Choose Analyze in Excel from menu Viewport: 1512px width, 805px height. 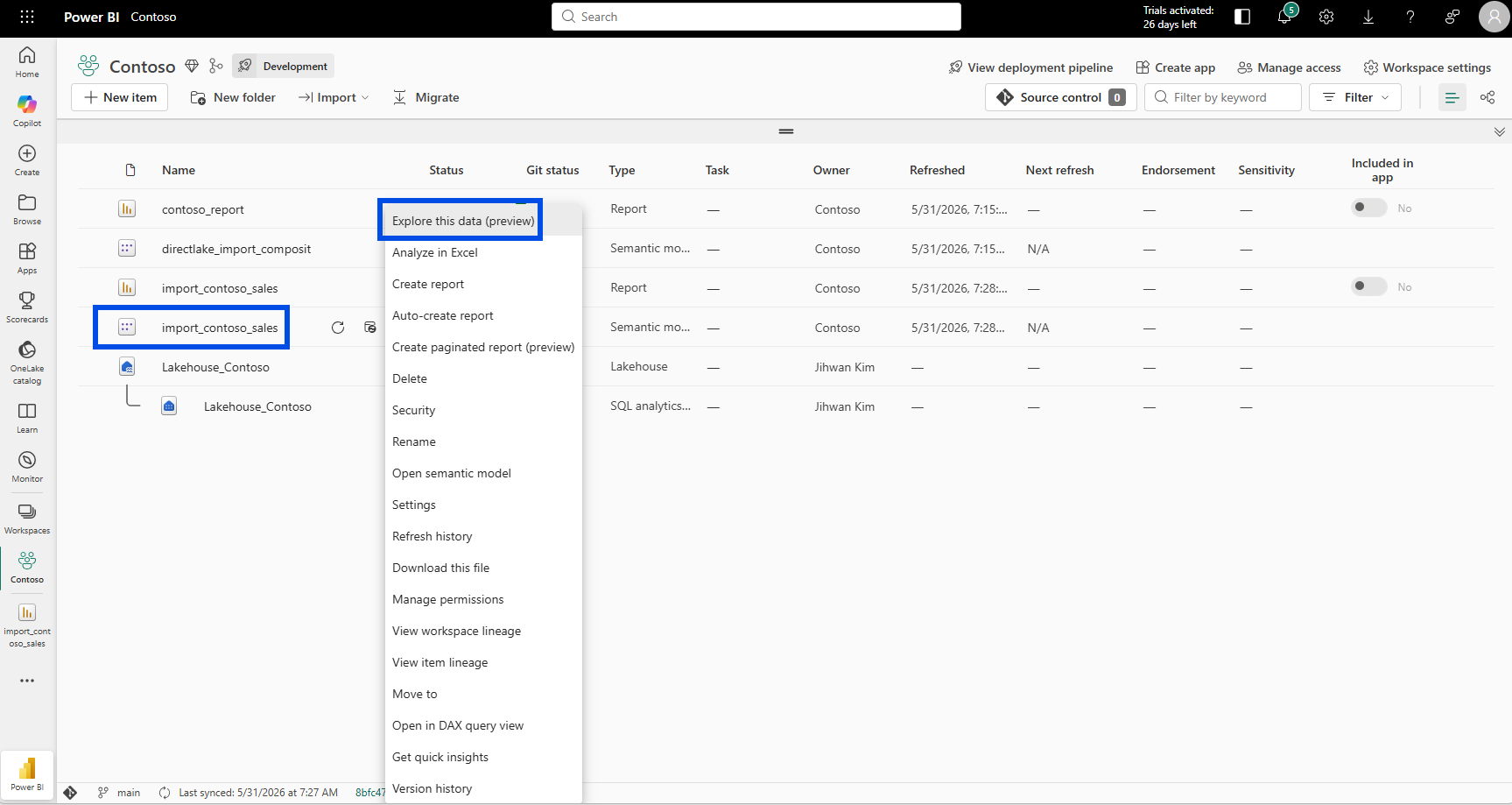pos(435,252)
